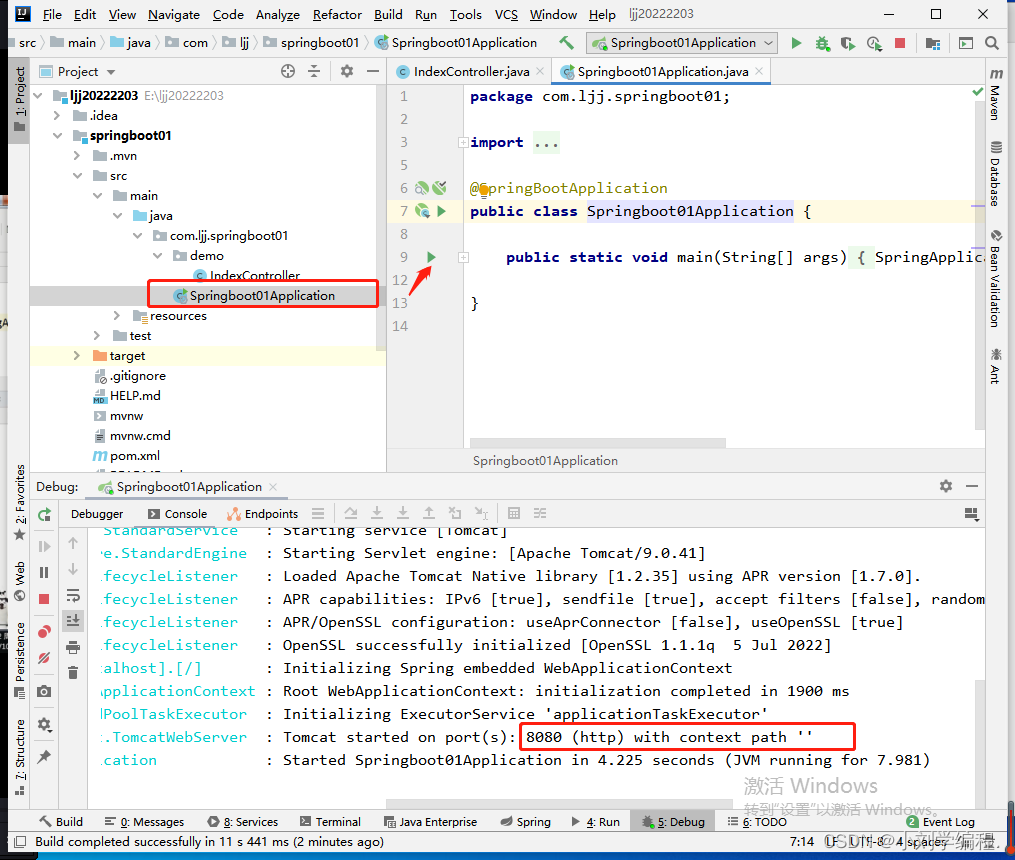
Task: Pause the program in Debug panel
Action: click(44, 573)
